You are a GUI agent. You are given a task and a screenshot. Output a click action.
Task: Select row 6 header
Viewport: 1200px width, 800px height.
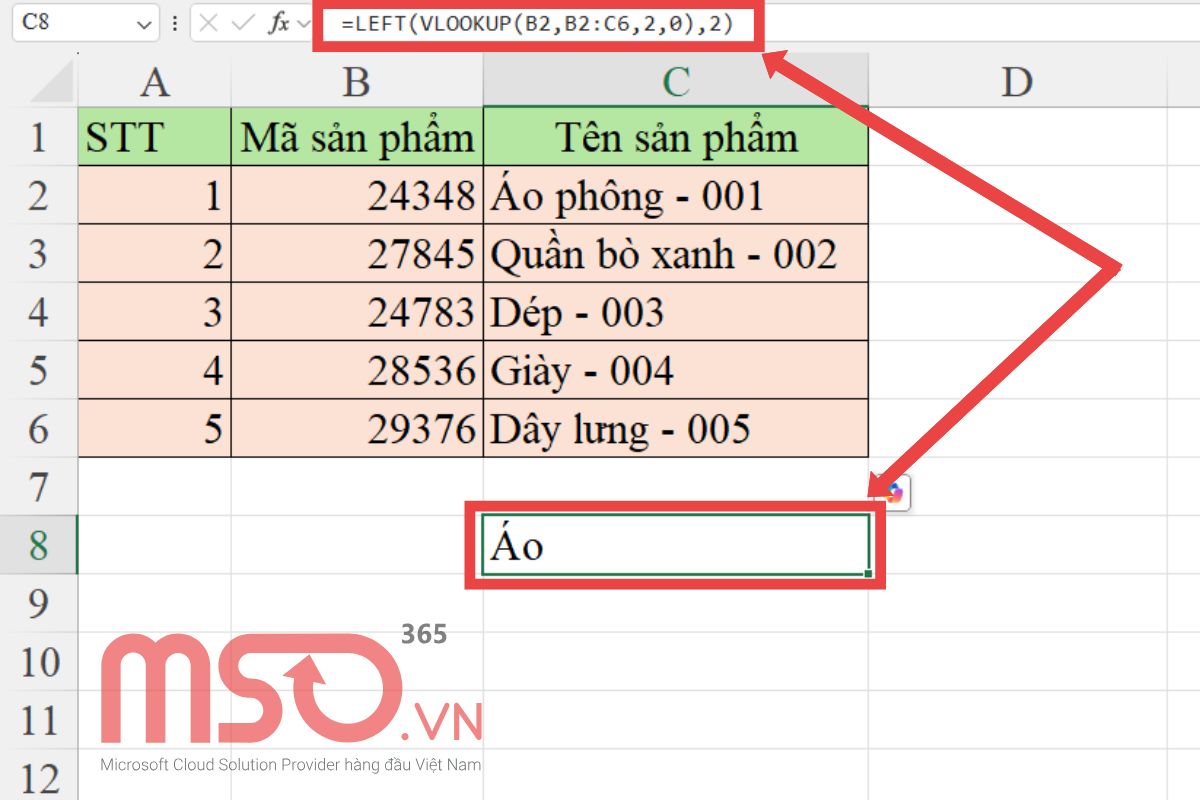(39, 429)
